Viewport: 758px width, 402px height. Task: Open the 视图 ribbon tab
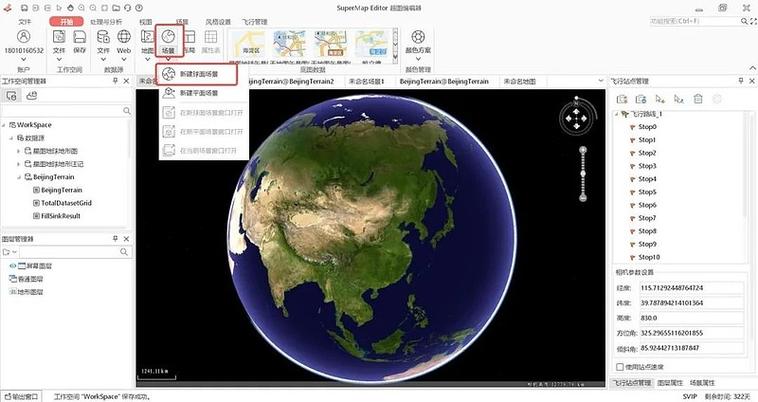tap(146, 22)
